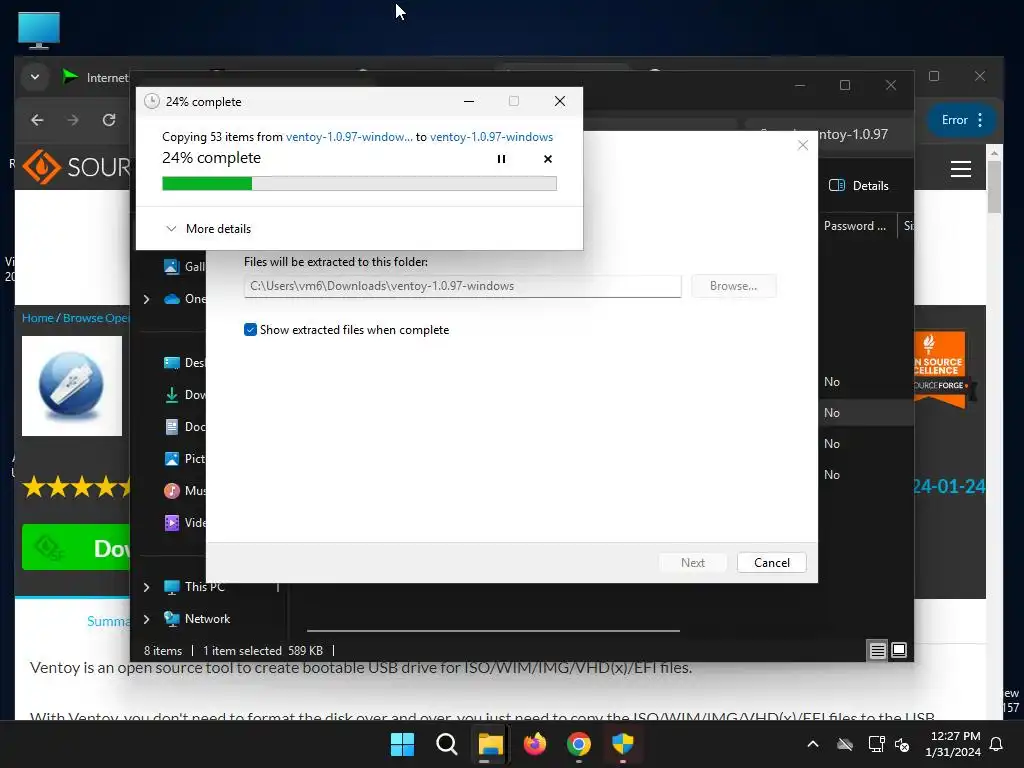
Task: Open the source ventoy-1.0.97-window... link
Action: click(x=349, y=136)
